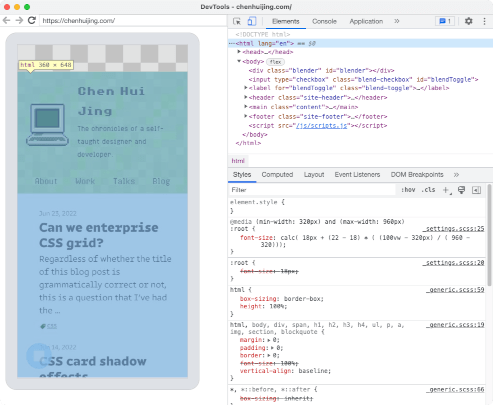Select the Styles pane tab

[x=242, y=175]
